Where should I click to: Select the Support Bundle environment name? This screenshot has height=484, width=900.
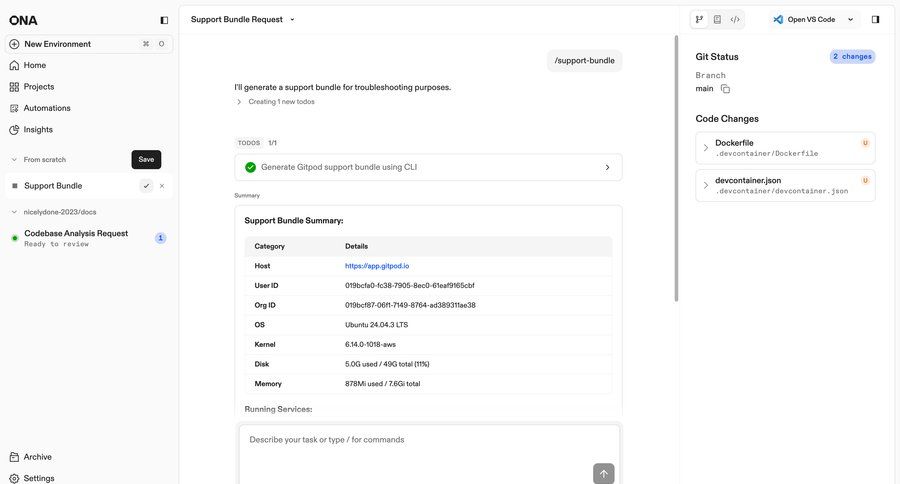click(53, 186)
